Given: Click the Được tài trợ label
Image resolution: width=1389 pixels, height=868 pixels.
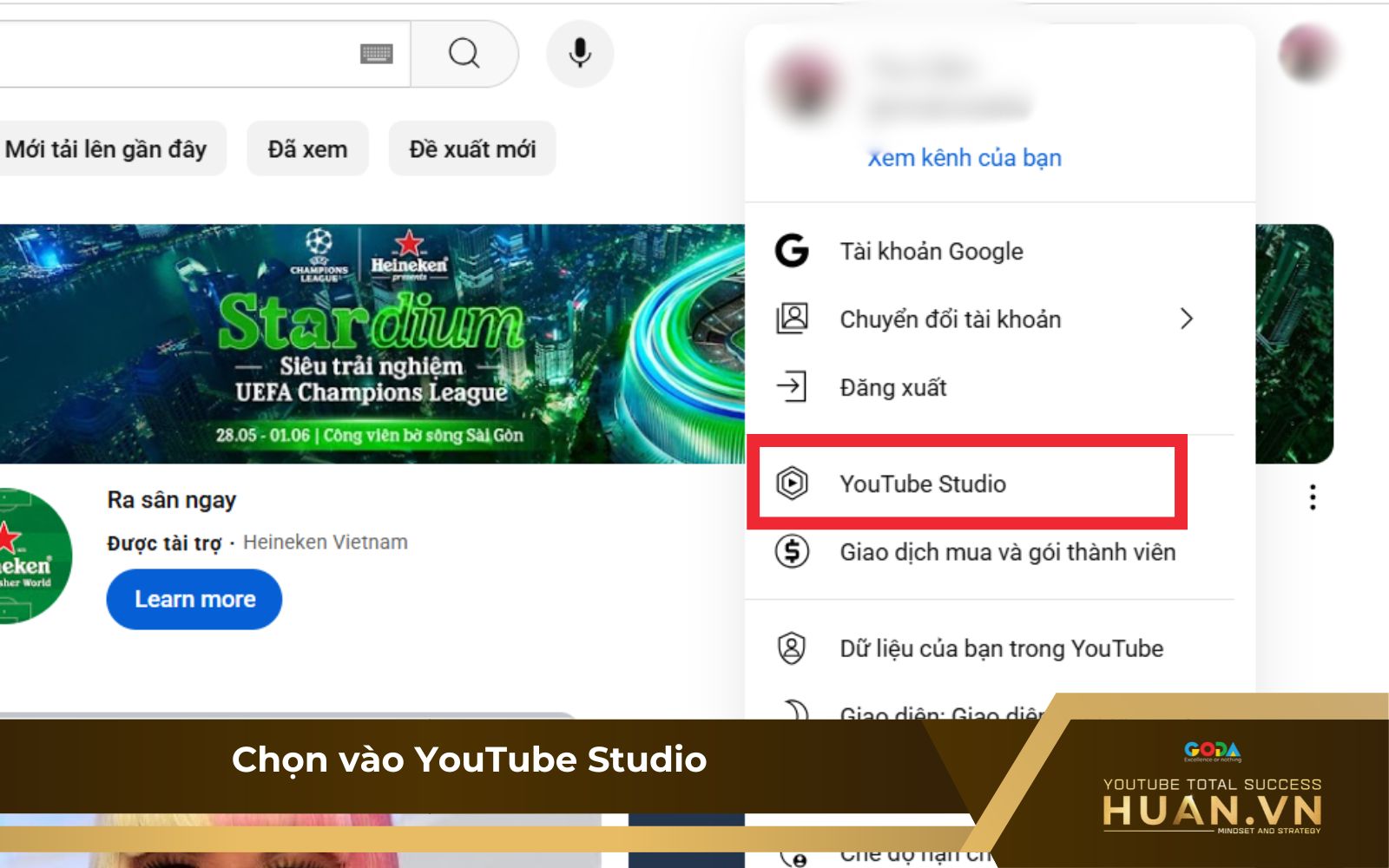Looking at the screenshot, I should (164, 543).
